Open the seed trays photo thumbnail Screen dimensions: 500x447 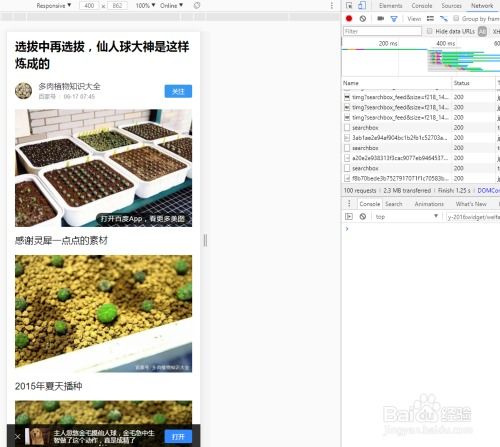click(103, 168)
